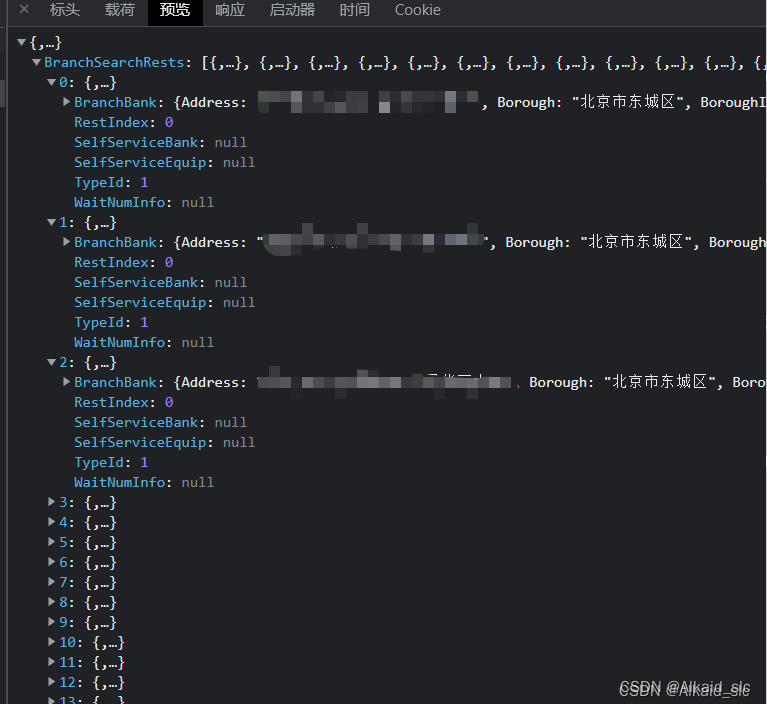Screen dimensions: 767x704
Task: Expand array item 5
Action: (51, 542)
